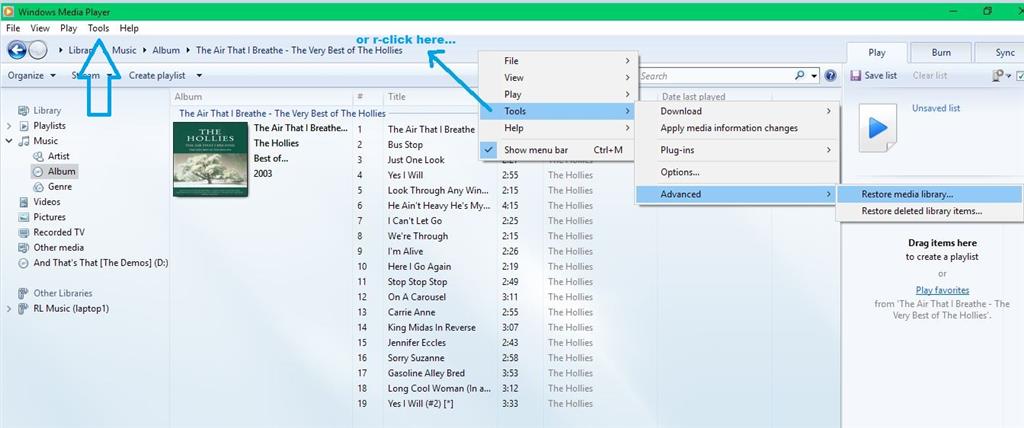Switch to the Burn tab
Screen dimensions: 1024x428
click(941, 52)
